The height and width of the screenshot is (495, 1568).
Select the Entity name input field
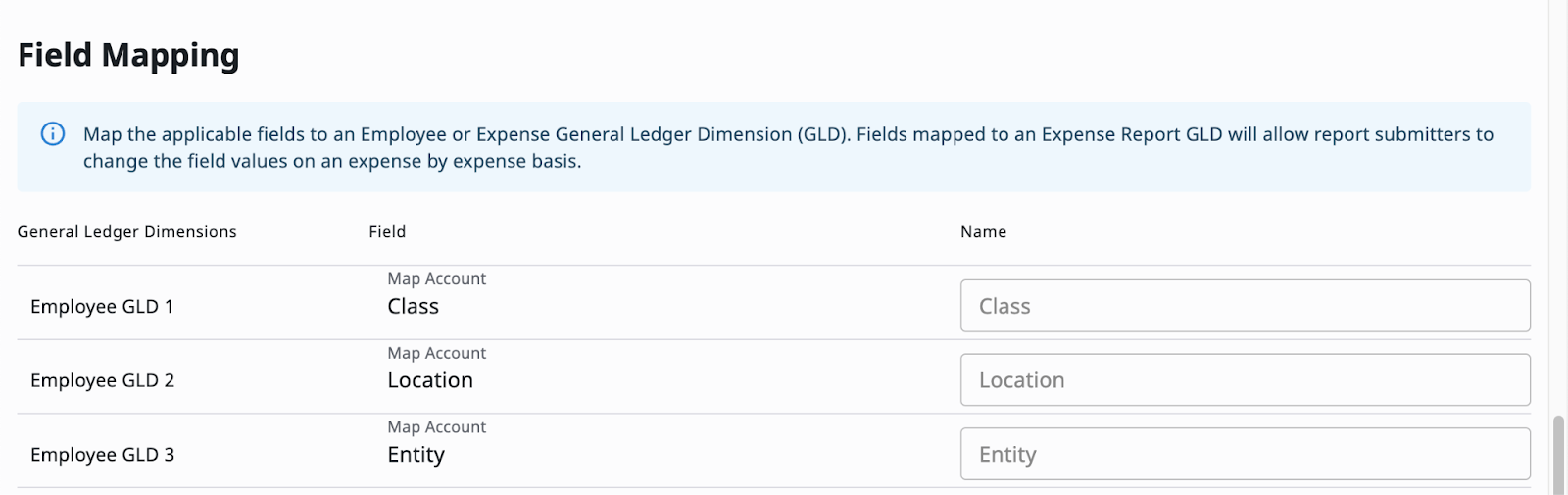point(1245,454)
